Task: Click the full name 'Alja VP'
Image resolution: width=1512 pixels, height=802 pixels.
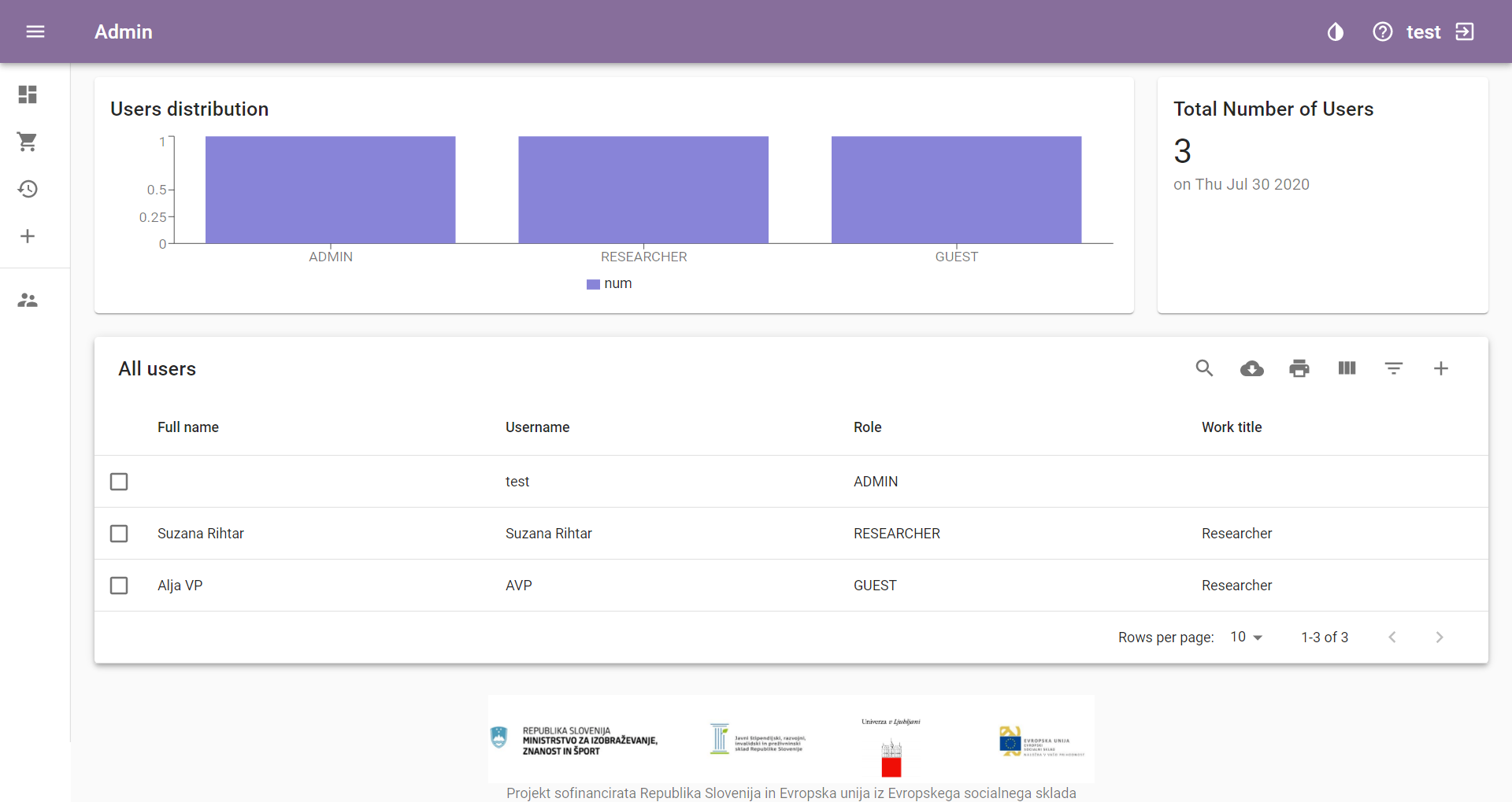Action: (x=180, y=586)
